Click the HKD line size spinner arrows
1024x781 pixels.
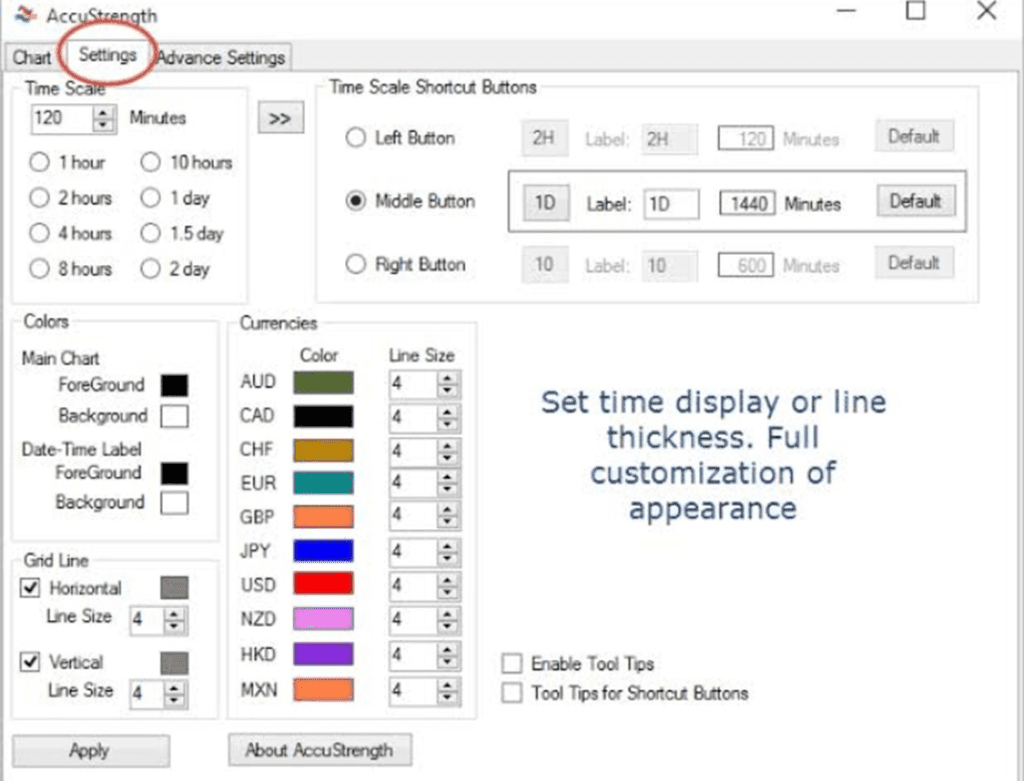click(x=447, y=655)
